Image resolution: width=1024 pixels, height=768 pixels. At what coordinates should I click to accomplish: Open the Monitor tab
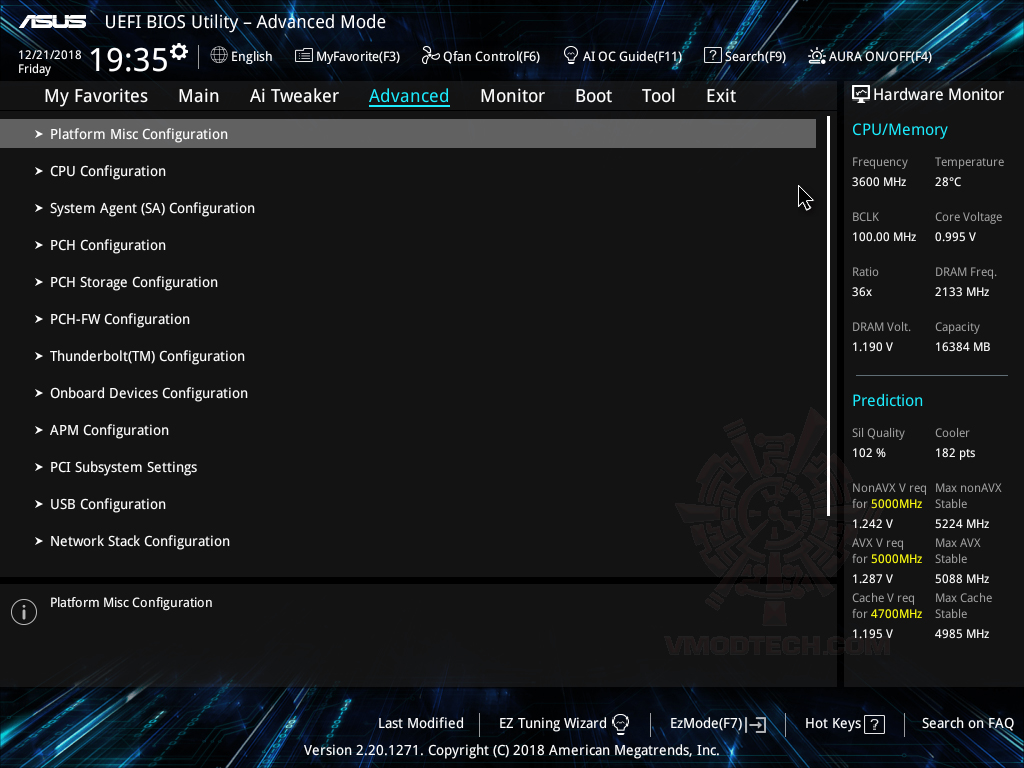point(512,96)
